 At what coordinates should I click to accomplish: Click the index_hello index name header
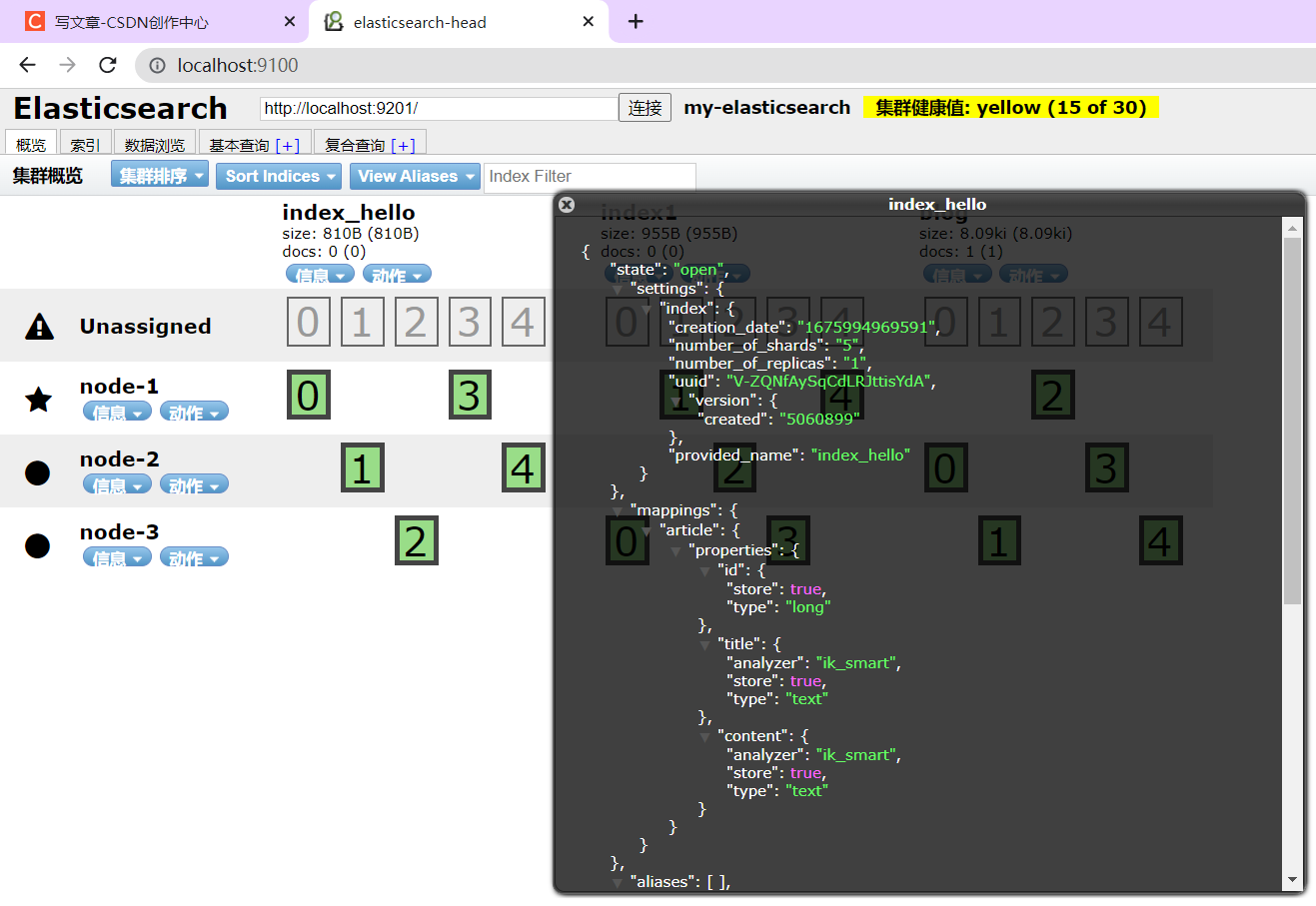[349, 212]
